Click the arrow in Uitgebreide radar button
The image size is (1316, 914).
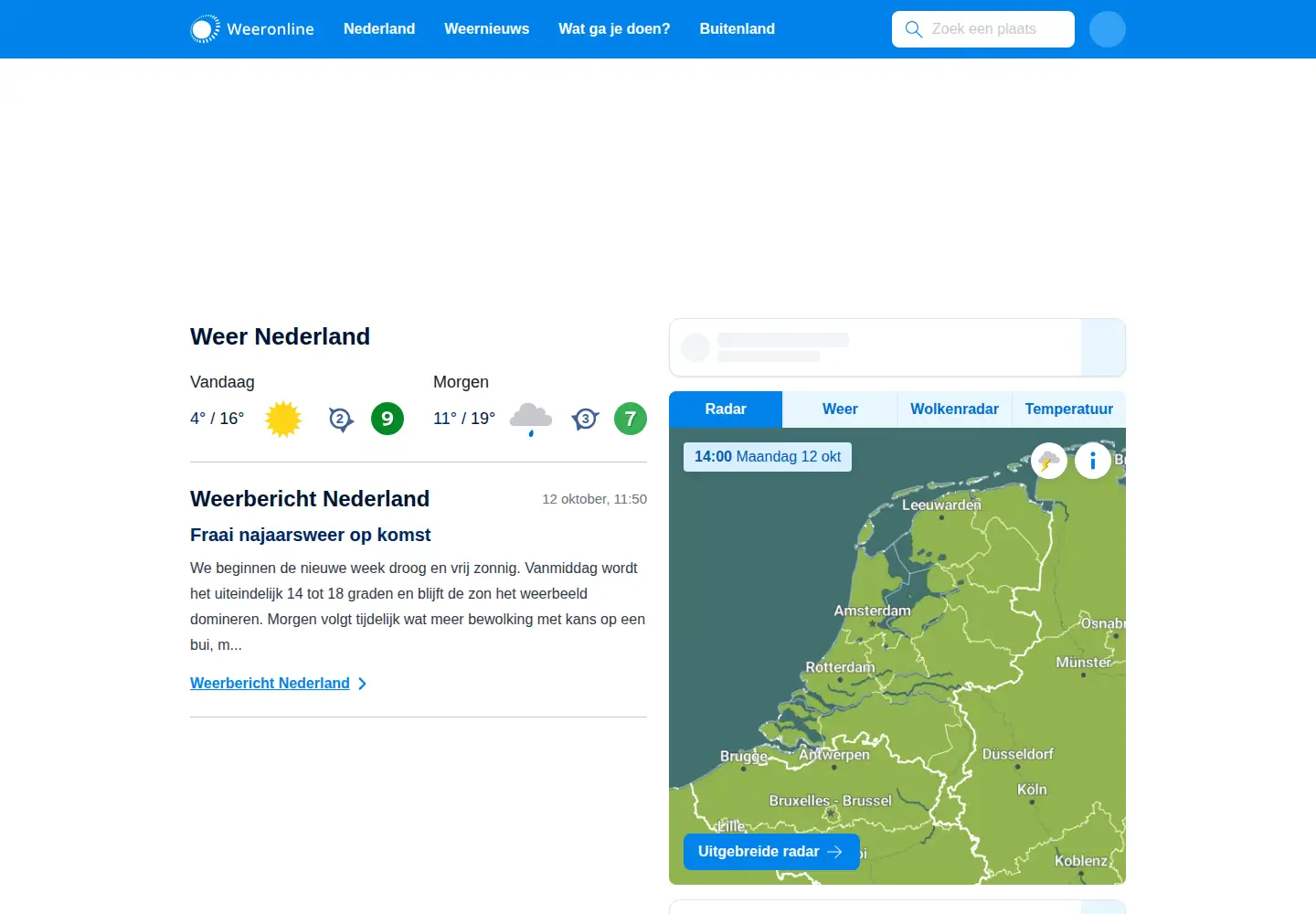(834, 852)
